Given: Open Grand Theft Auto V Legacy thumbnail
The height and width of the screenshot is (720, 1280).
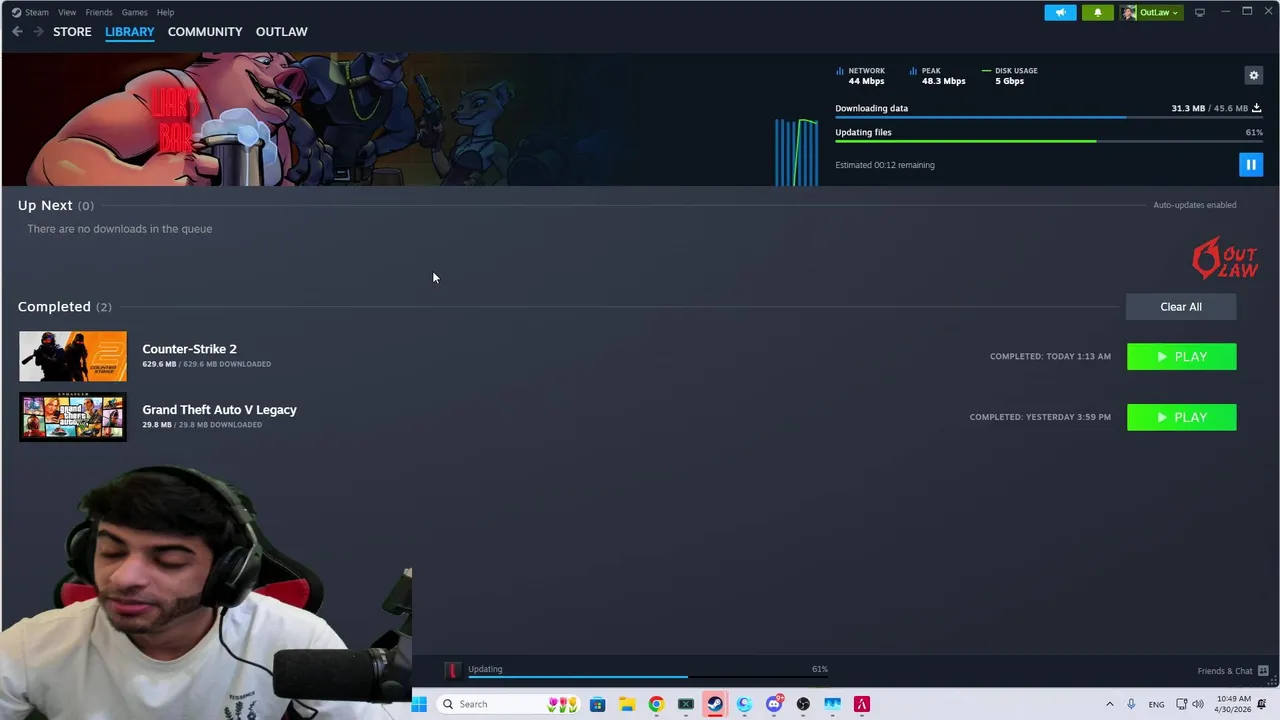Looking at the screenshot, I should tap(73, 417).
